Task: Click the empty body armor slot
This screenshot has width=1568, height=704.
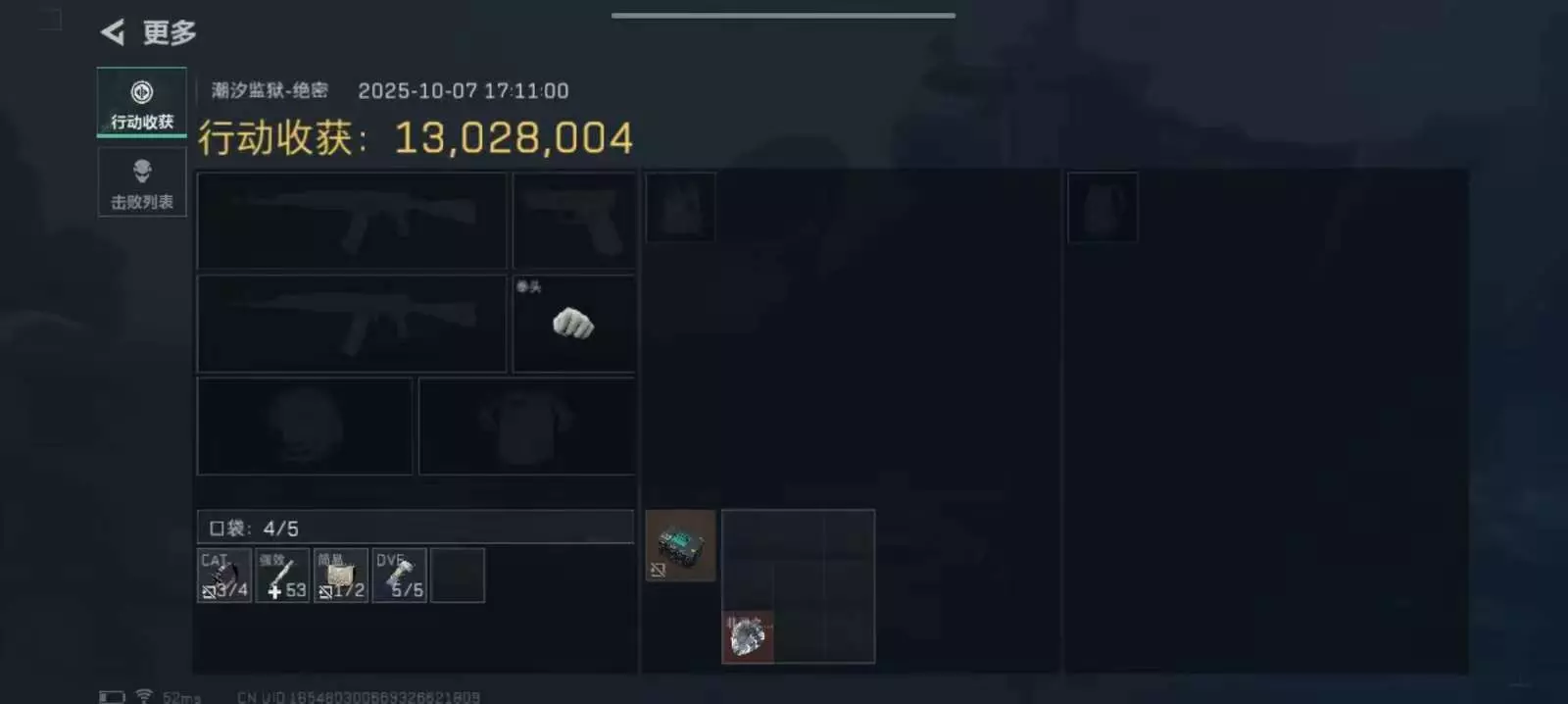Action: pyautogui.click(x=527, y=426)
